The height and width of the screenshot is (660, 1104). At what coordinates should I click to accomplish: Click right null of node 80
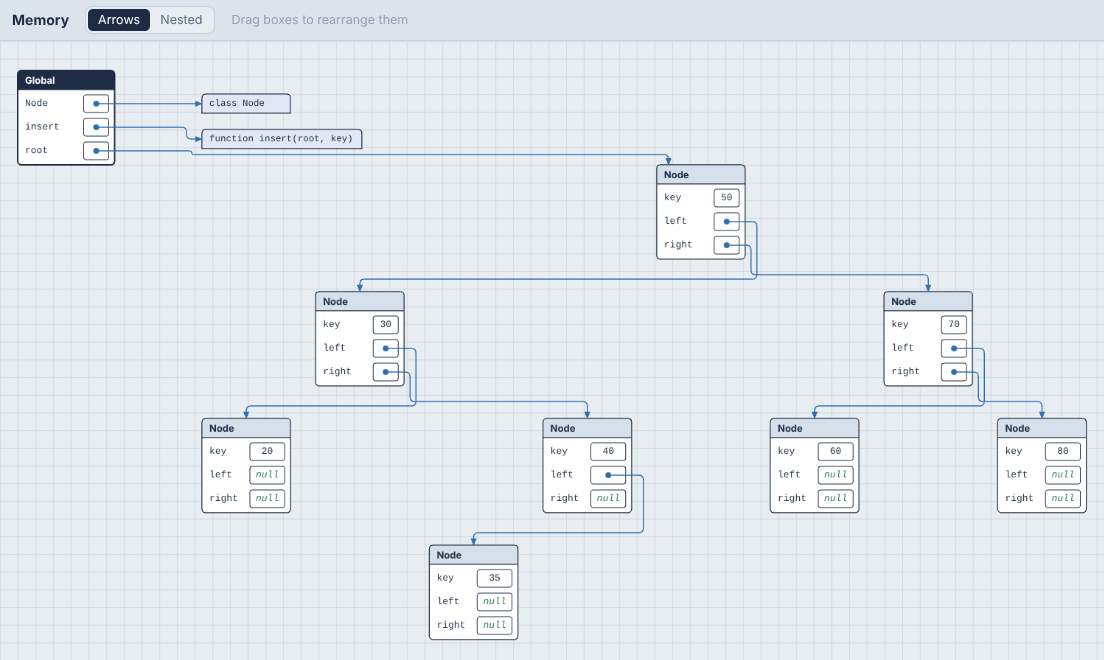click(1063, 499)
